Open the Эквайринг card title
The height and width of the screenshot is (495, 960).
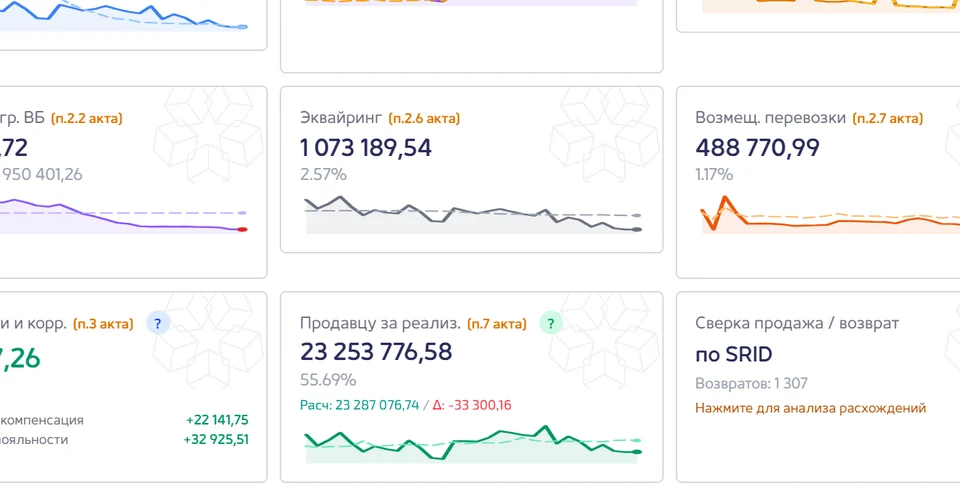pos(341,118)
